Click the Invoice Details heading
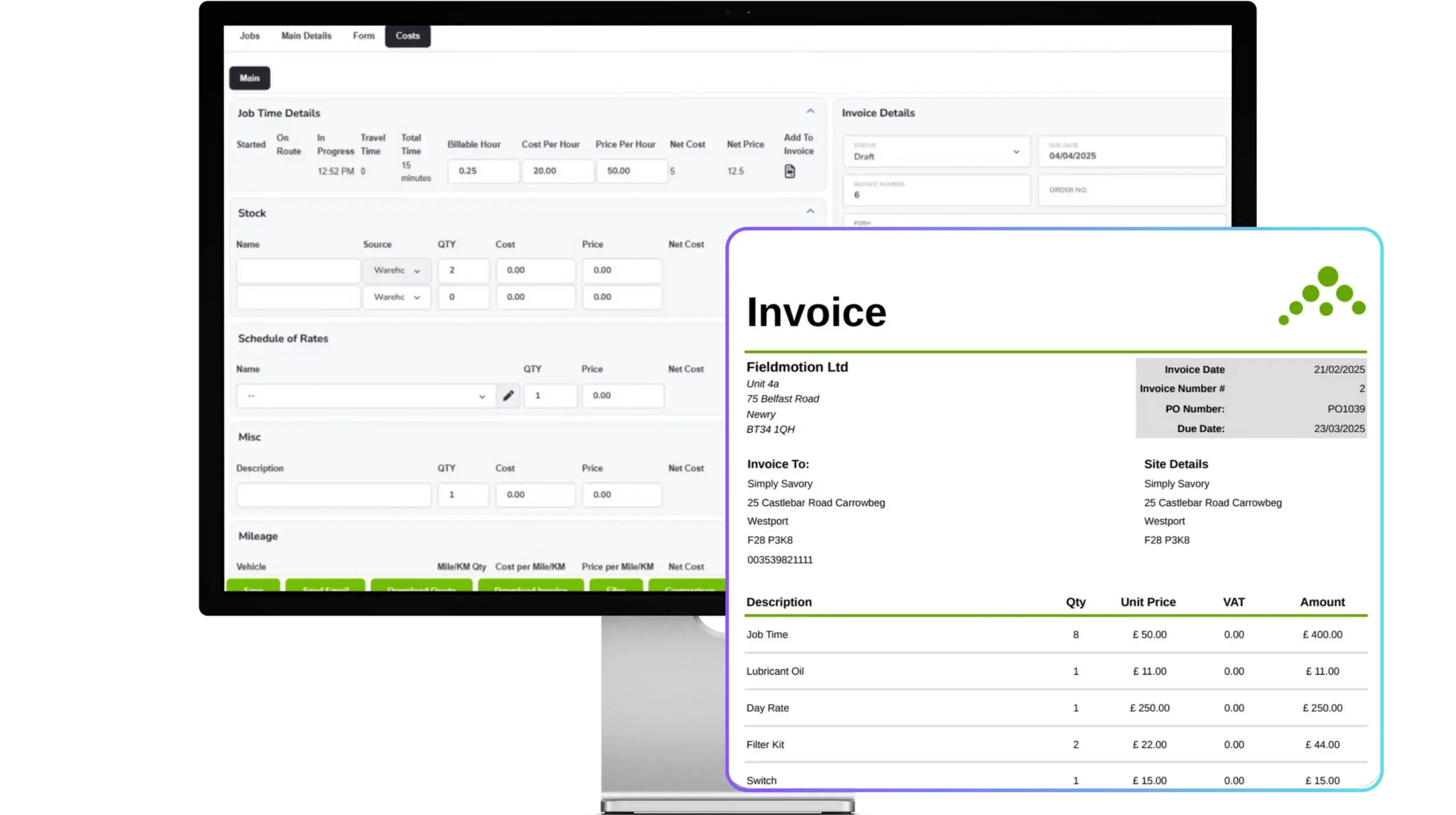 [x=878, y=113]
